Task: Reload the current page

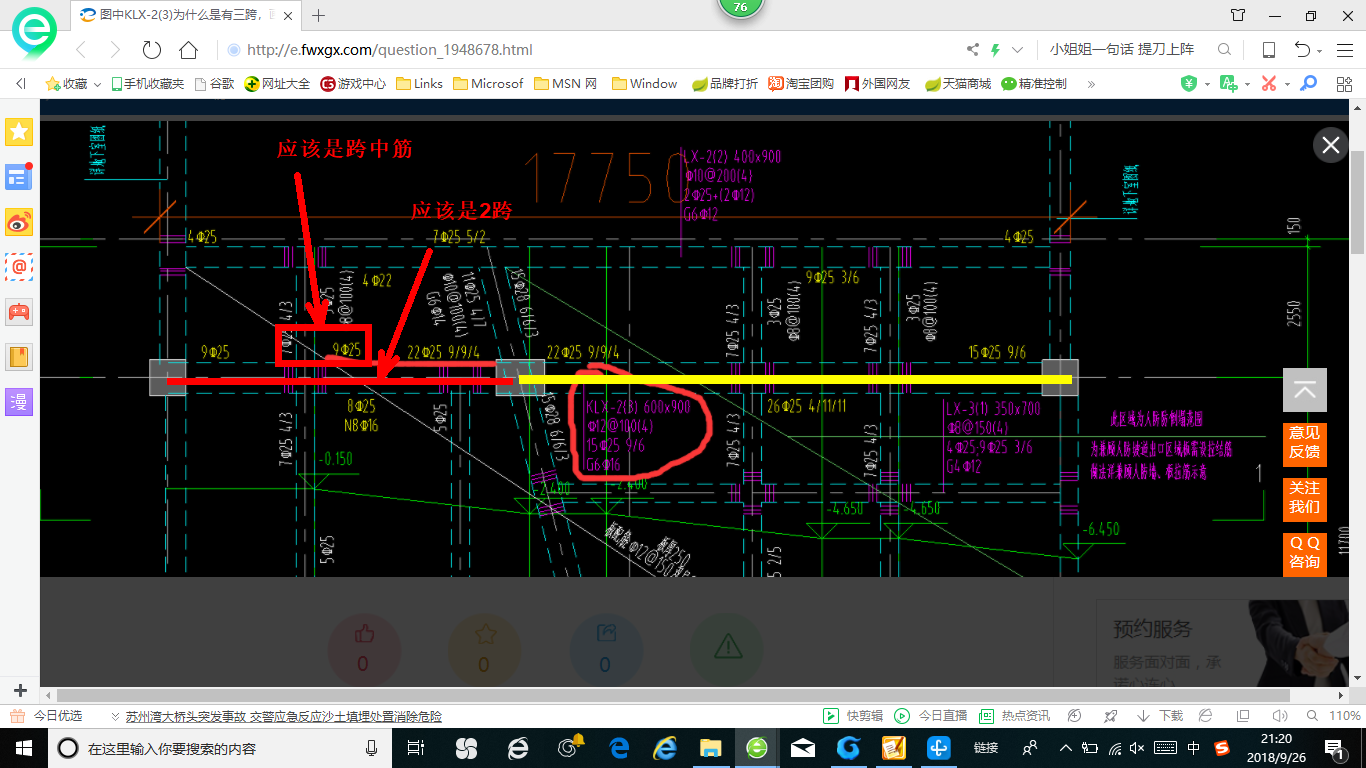Action: [x=152, y=50]
